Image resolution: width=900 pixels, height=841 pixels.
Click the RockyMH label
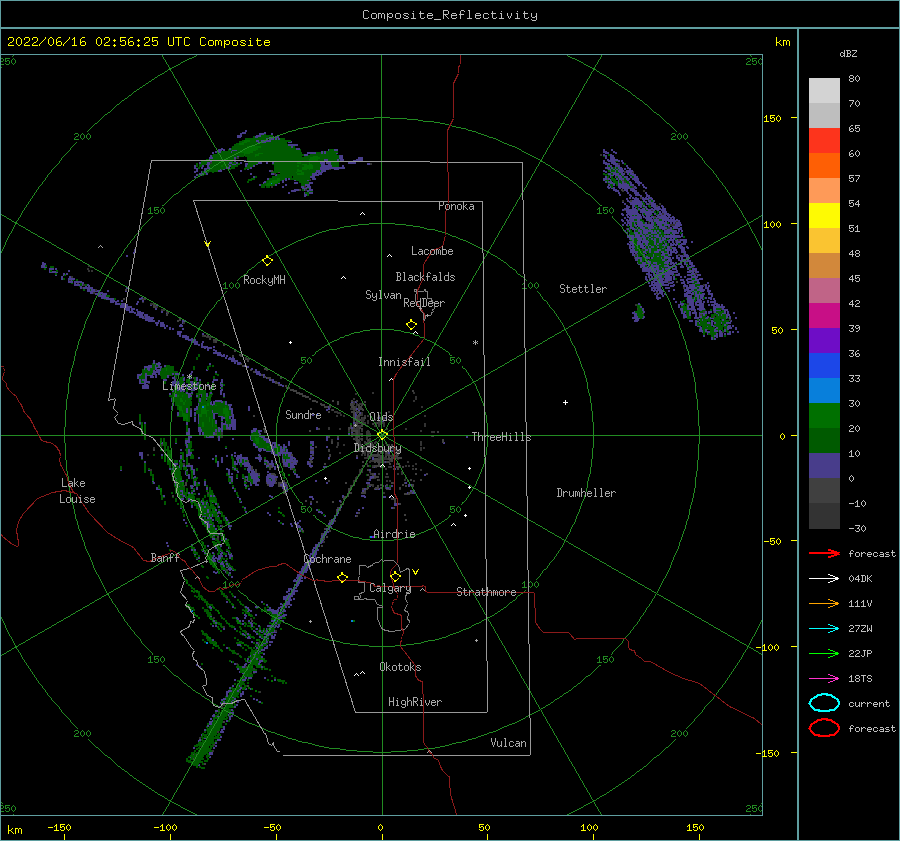pos(264,280)
